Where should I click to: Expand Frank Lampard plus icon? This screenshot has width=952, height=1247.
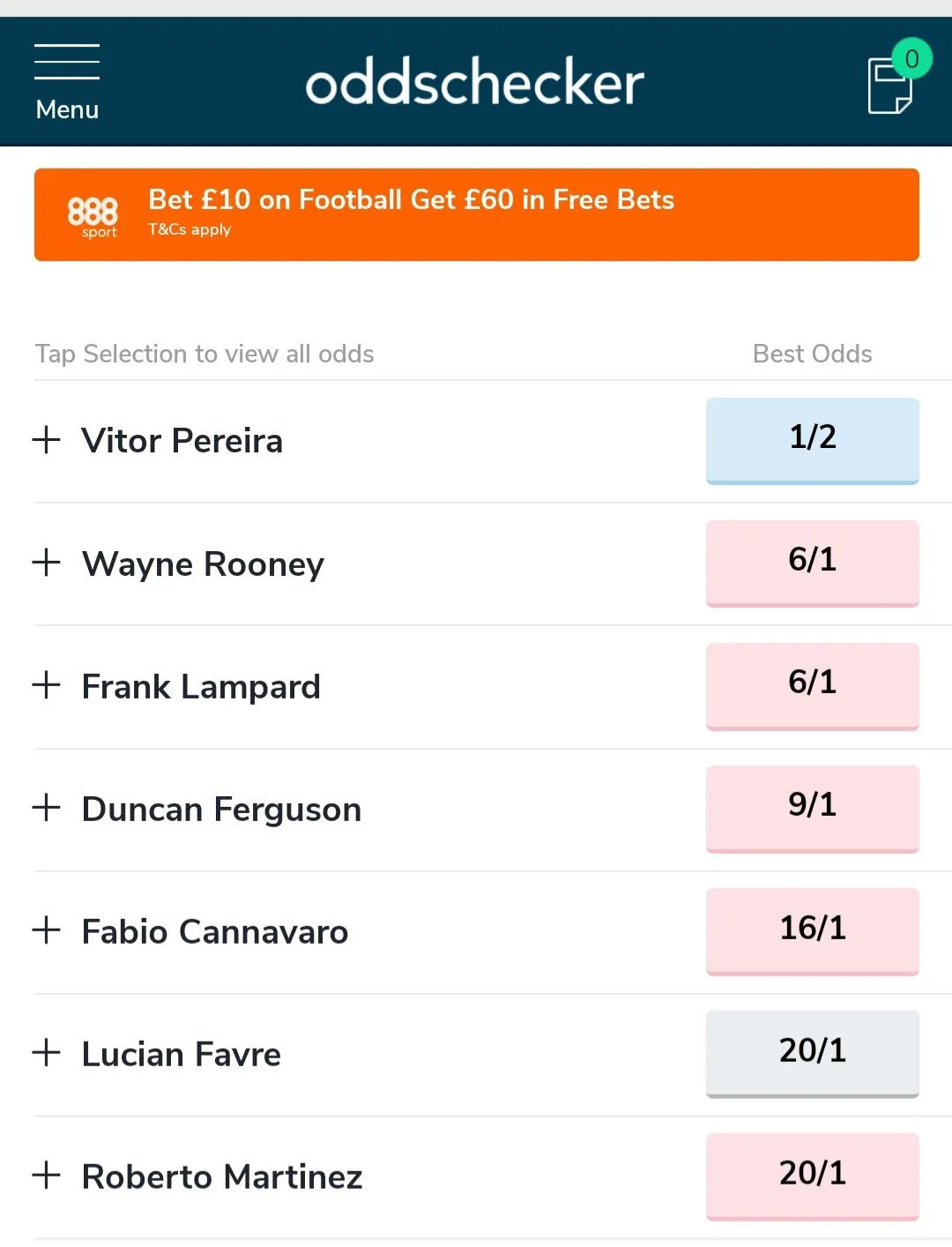tap(47, 684)
